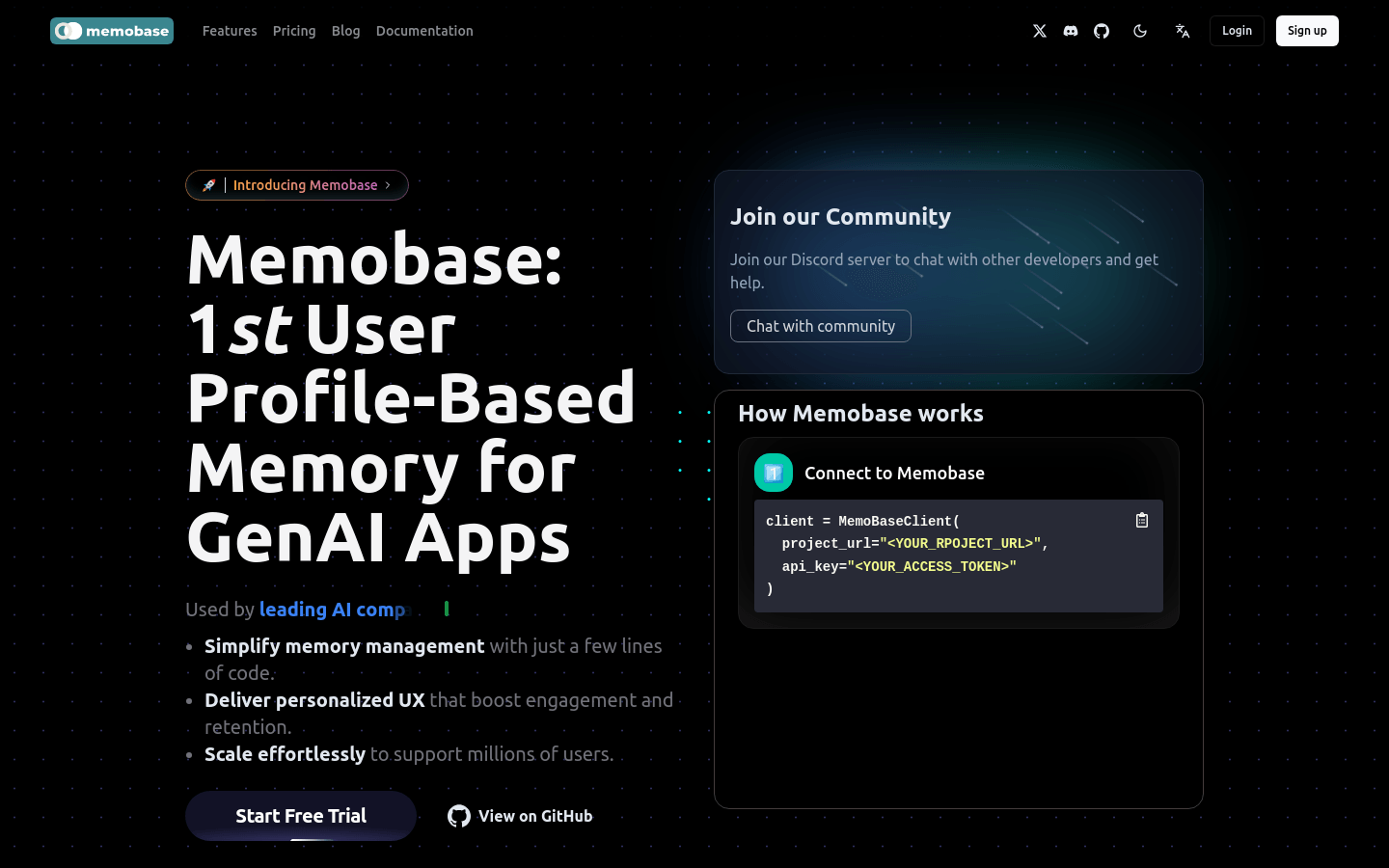Click the <YOUR_ACCESS_TOKEN> string in the code
This screenshot has height=868, width=1389.
tap(932, 567)
